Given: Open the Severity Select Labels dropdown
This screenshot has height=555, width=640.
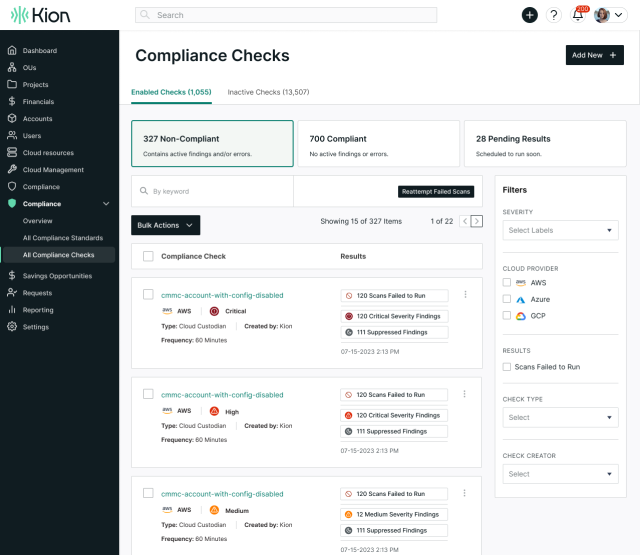Looking at the screenshot, I should 560,230.
